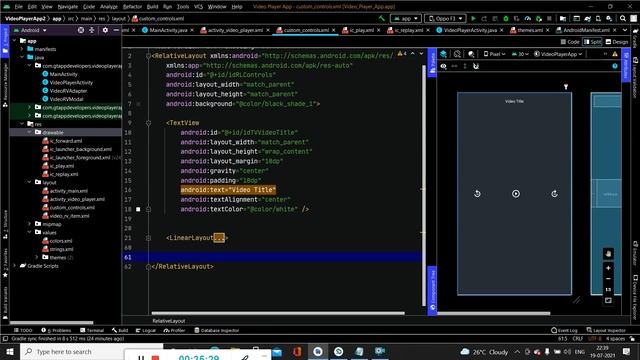Click the Debug app bug icon
Screen dimensions: 640x360
click(506, 18)
